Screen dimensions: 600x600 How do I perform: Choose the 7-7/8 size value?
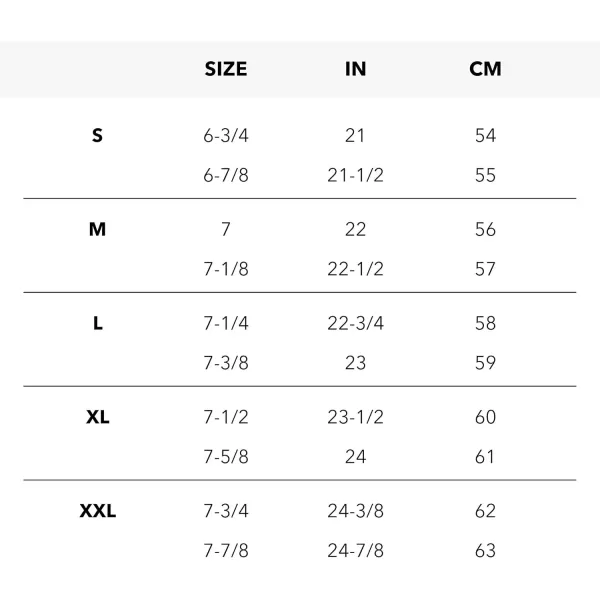click(x=225, y=551)
